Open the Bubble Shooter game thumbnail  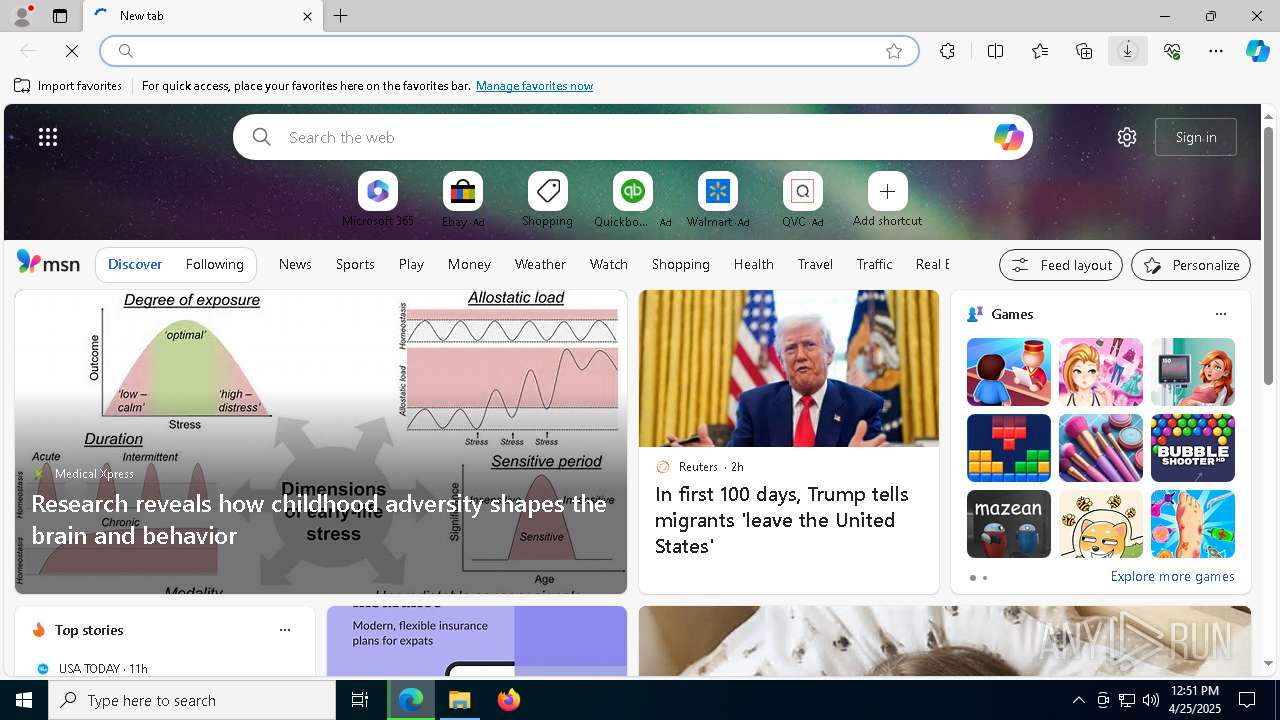(1192, 448)
